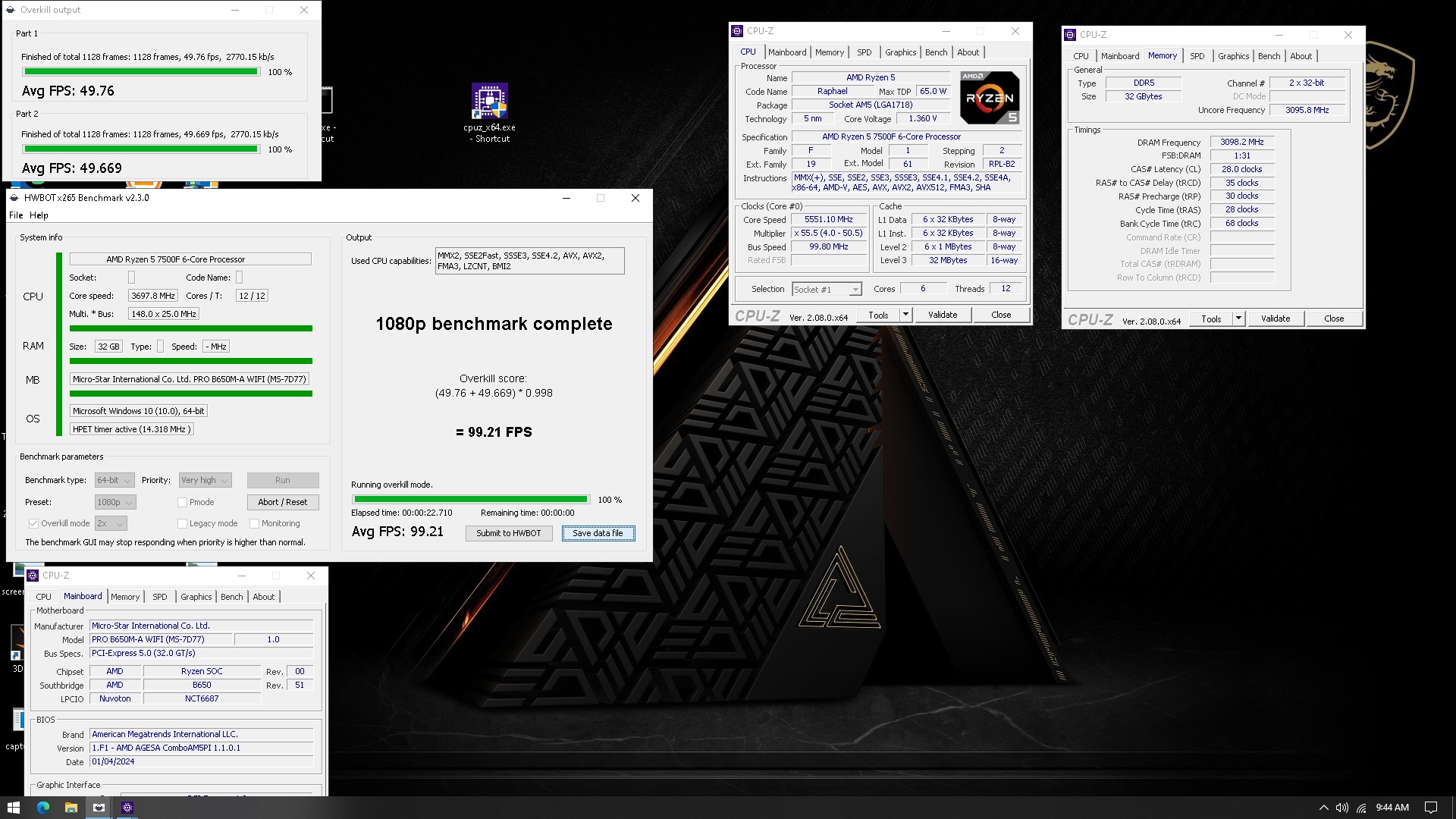Click the AMD Ryzen 5 logo in CPU-Z
The image size is (1456, 819).
click(x=990, y=97)
